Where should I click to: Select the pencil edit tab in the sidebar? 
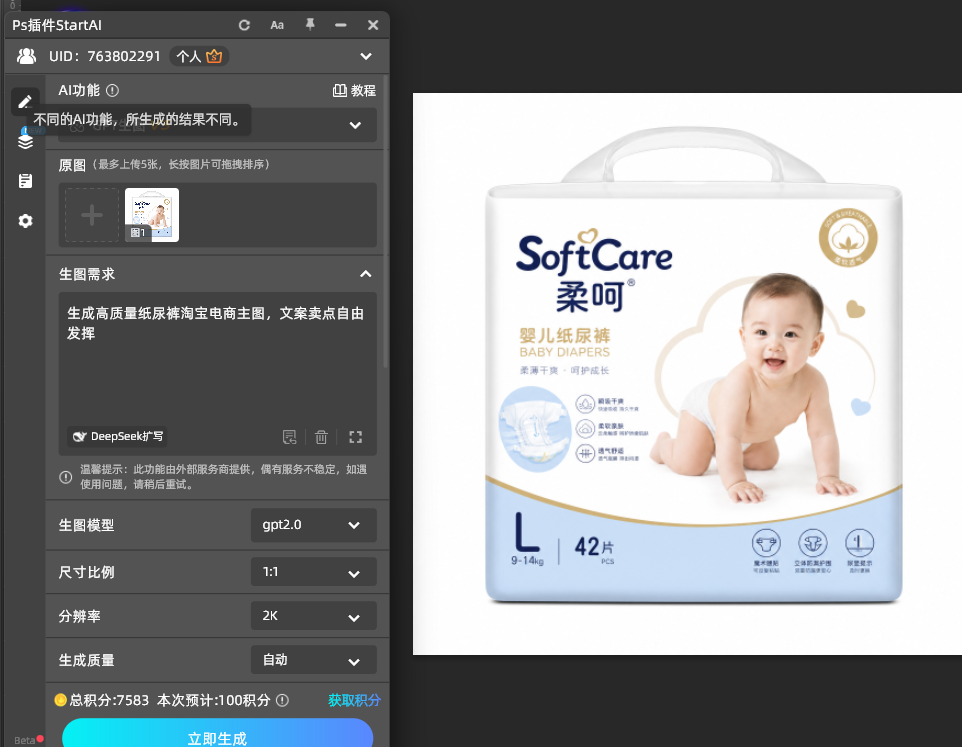(25, 101)
